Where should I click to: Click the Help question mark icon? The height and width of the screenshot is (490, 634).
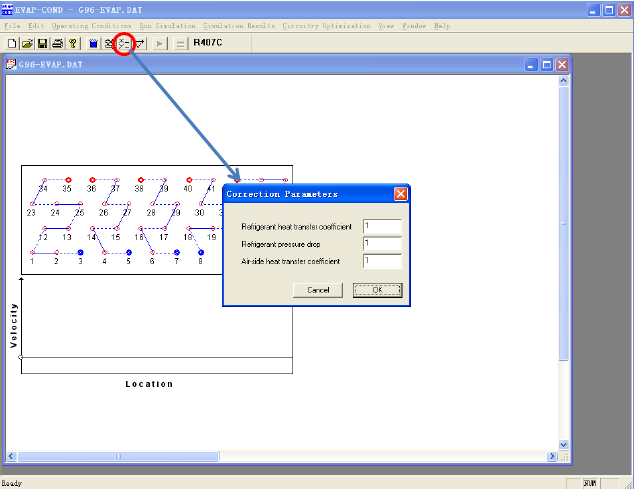coord(73,44)
